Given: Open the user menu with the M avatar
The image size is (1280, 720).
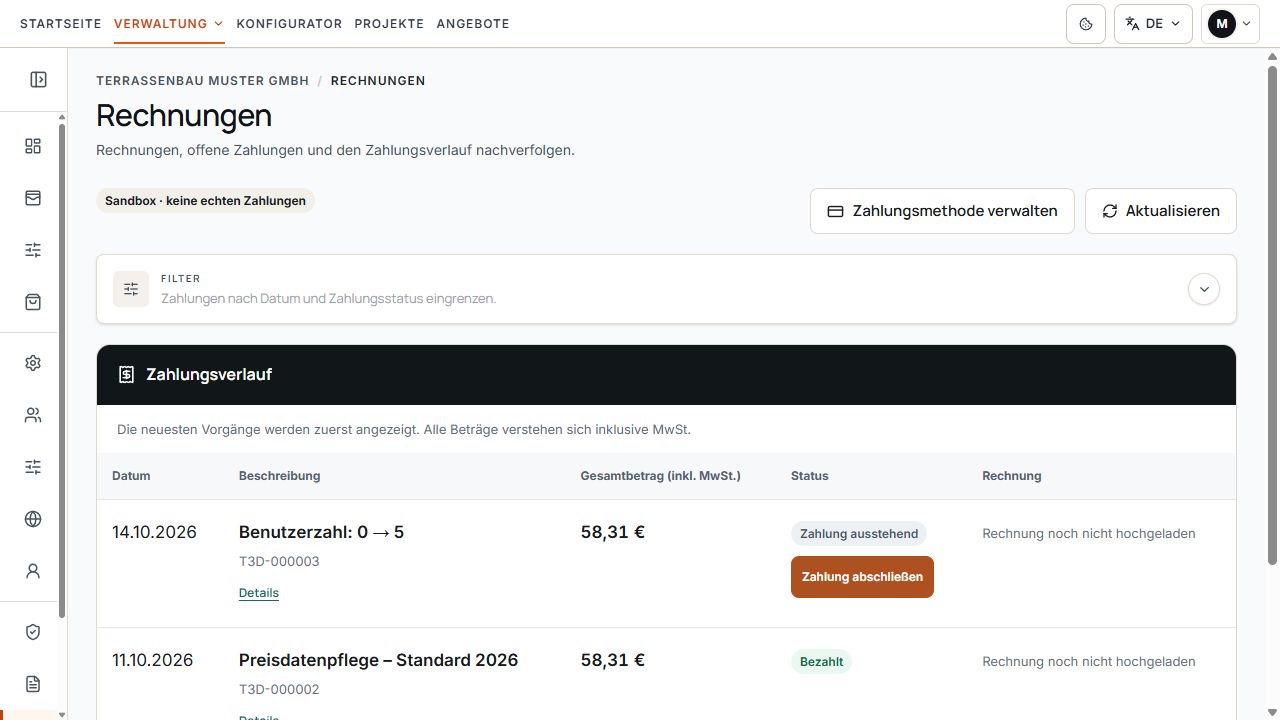Looking at the screenshot, I should pyautogui.click(x=1230, y=24).
